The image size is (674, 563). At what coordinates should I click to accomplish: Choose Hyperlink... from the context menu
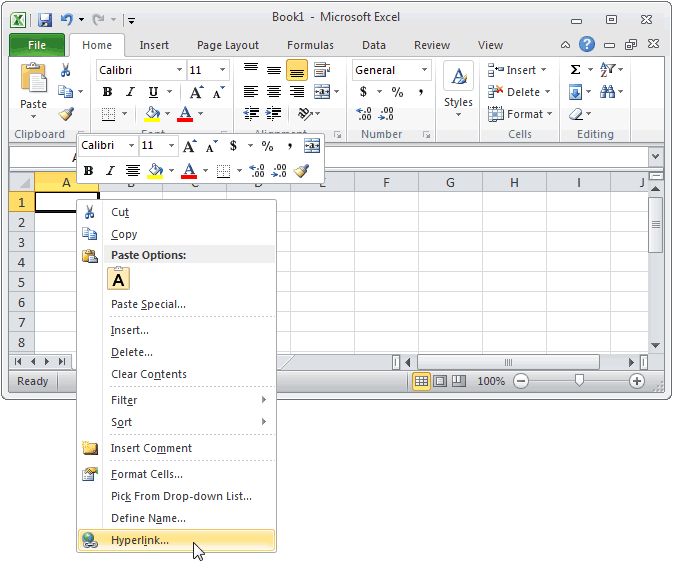click(176, 540)
